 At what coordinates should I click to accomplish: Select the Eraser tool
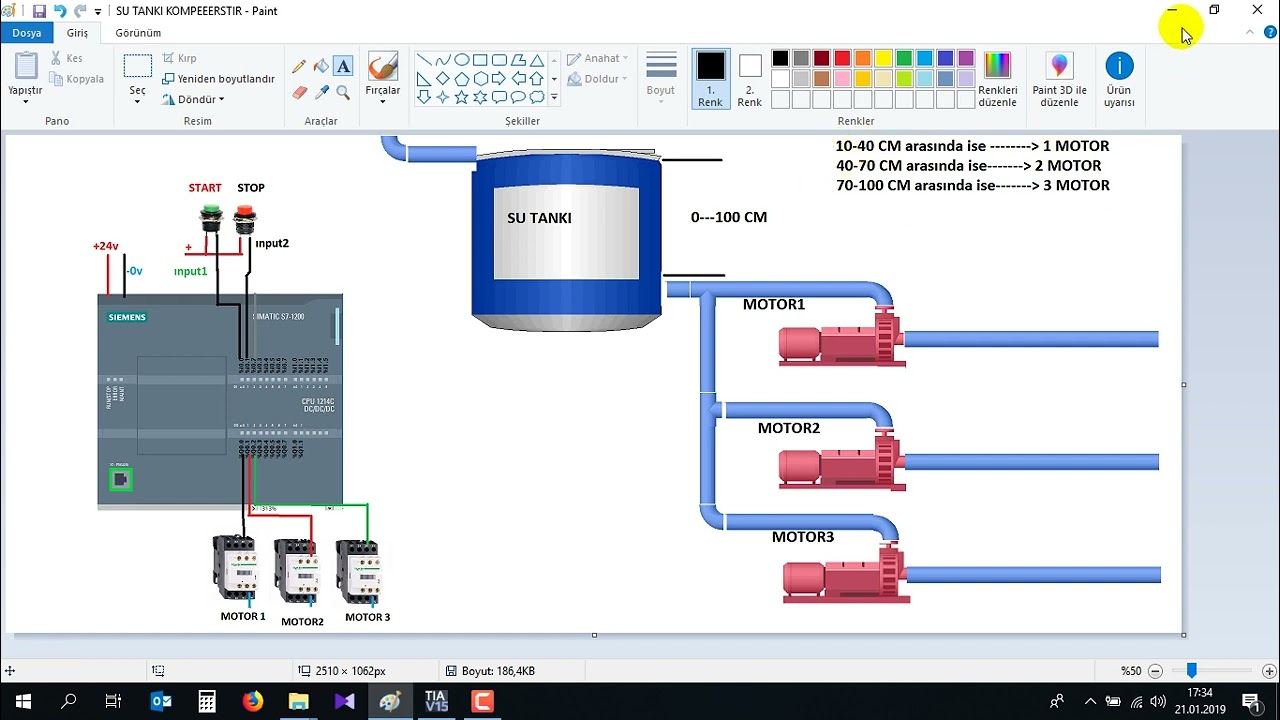pos(299,92)
